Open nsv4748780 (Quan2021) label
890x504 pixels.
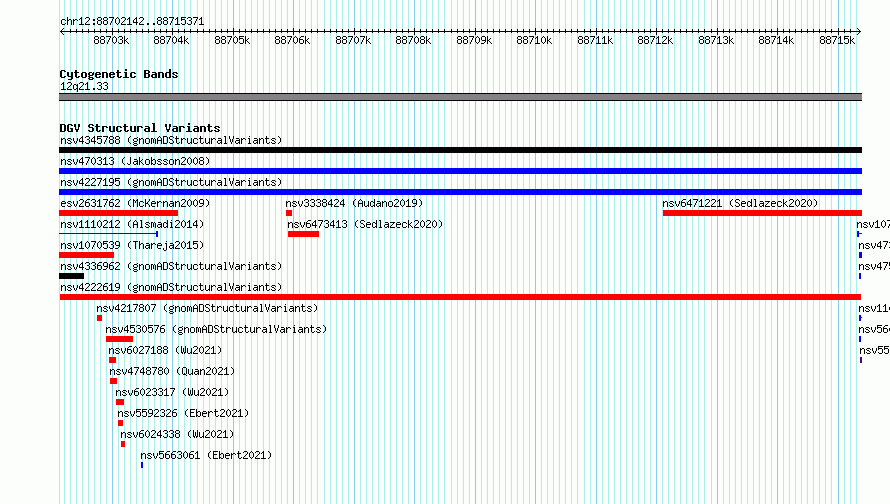(172, 371)
